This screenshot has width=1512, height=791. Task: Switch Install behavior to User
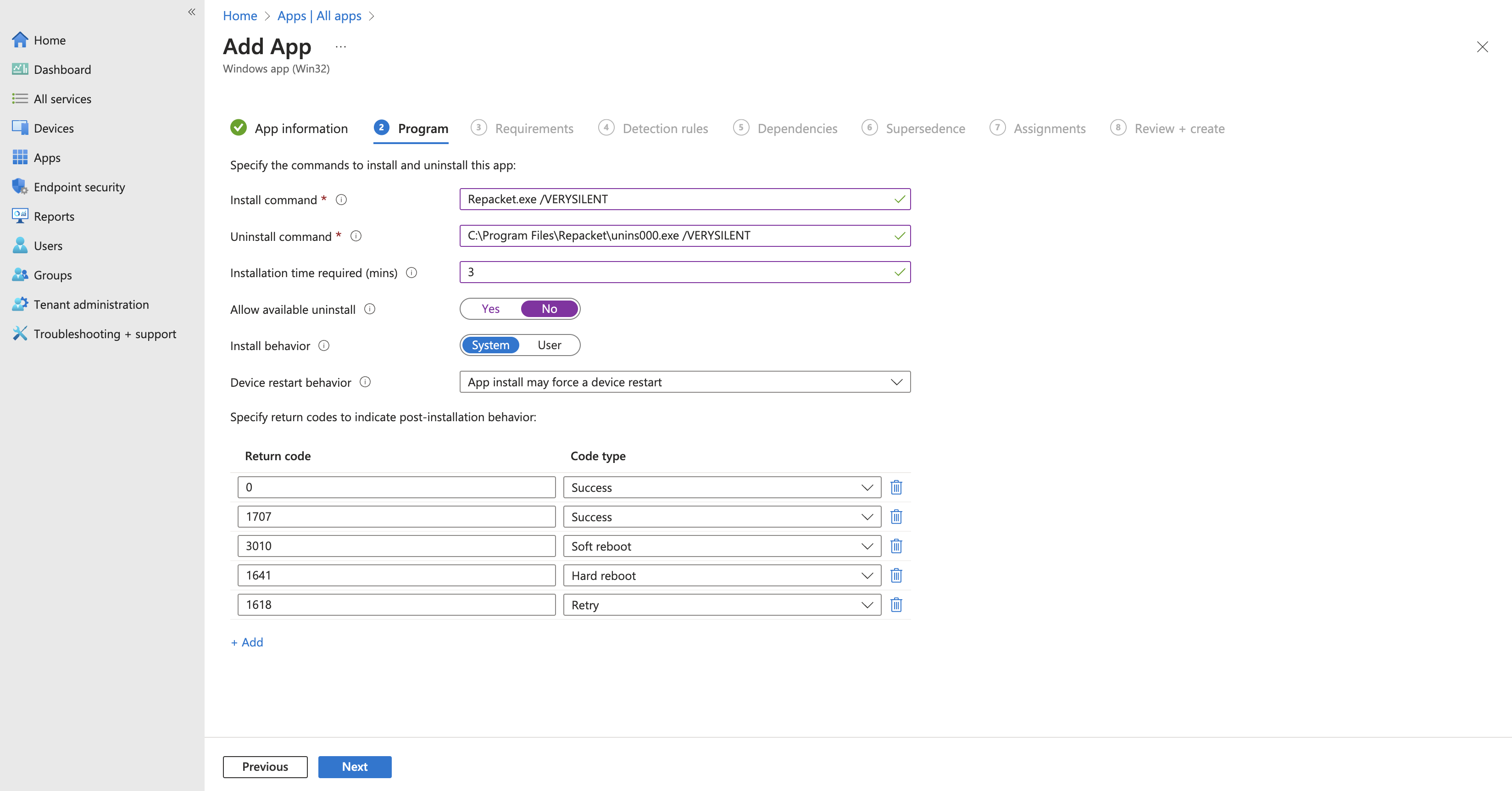[x=549, y=345]
